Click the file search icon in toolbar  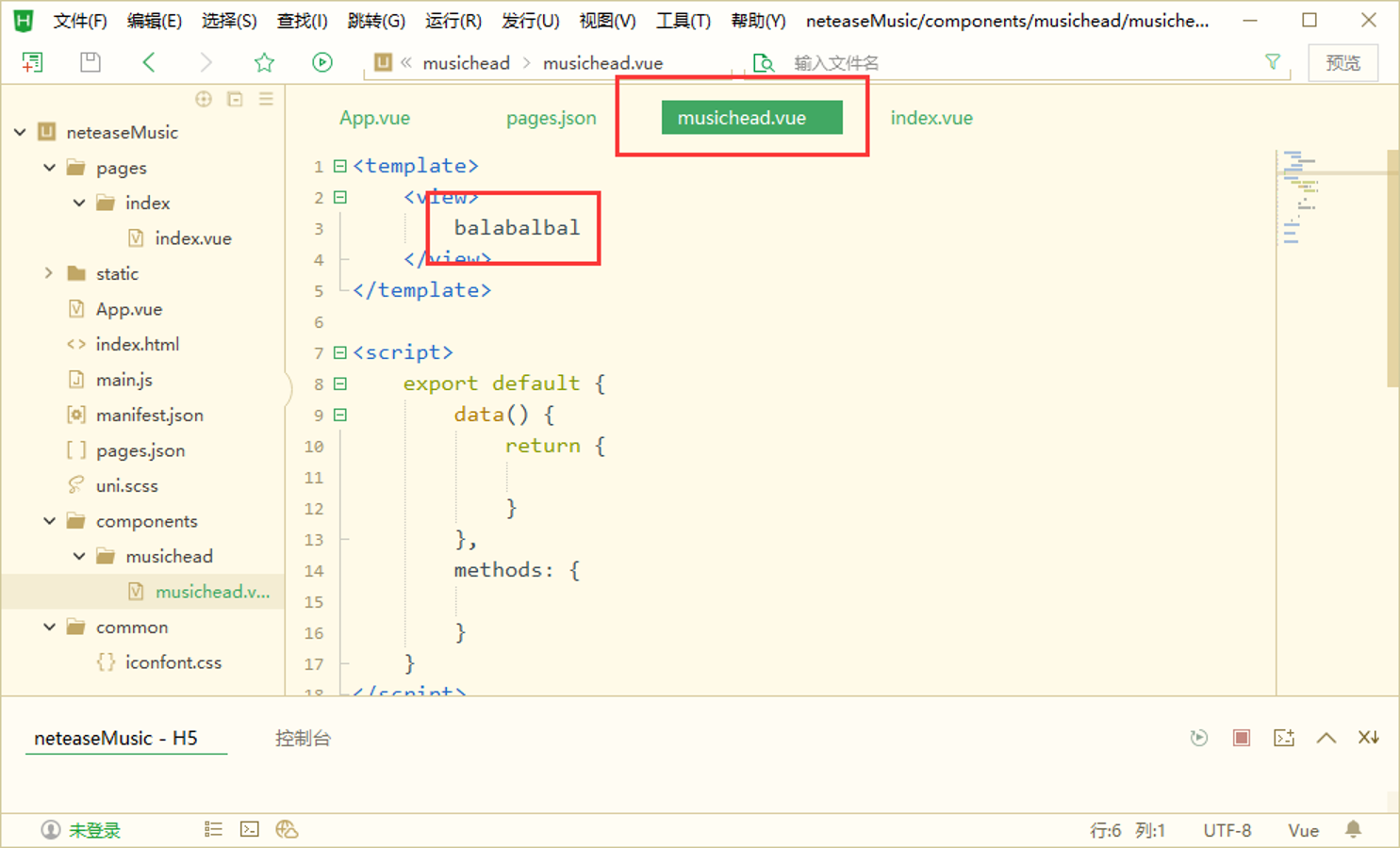tap(764, 63)
